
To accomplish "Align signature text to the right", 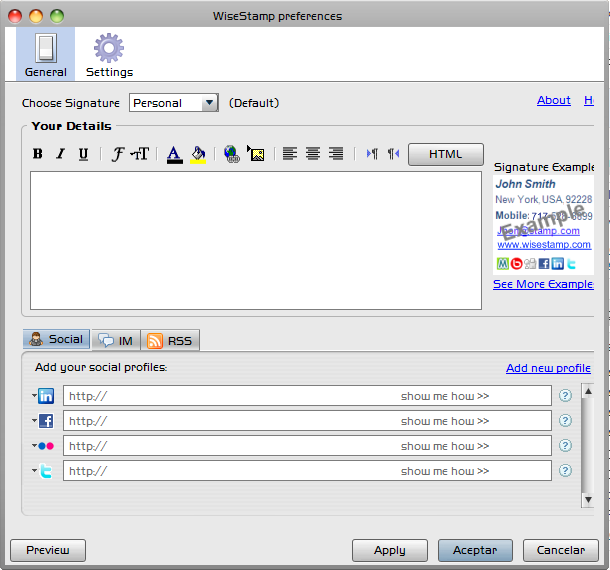I will tap(336, 154).
